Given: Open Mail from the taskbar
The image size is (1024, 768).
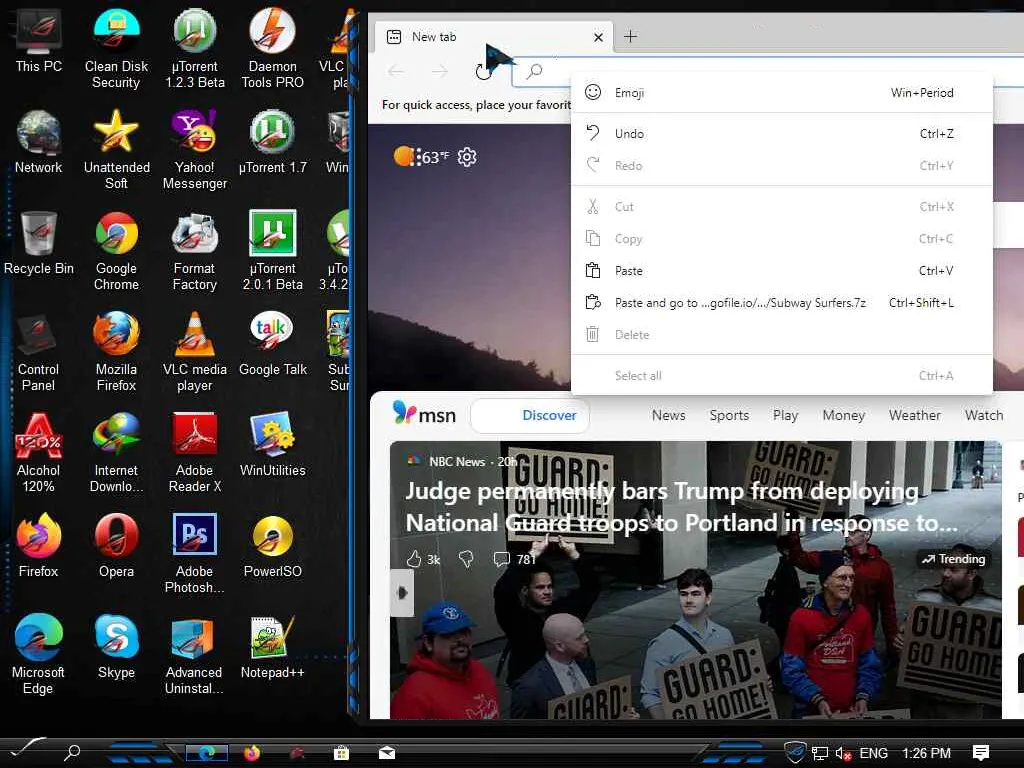Looking at the screenshot, I should coord(387,754).
